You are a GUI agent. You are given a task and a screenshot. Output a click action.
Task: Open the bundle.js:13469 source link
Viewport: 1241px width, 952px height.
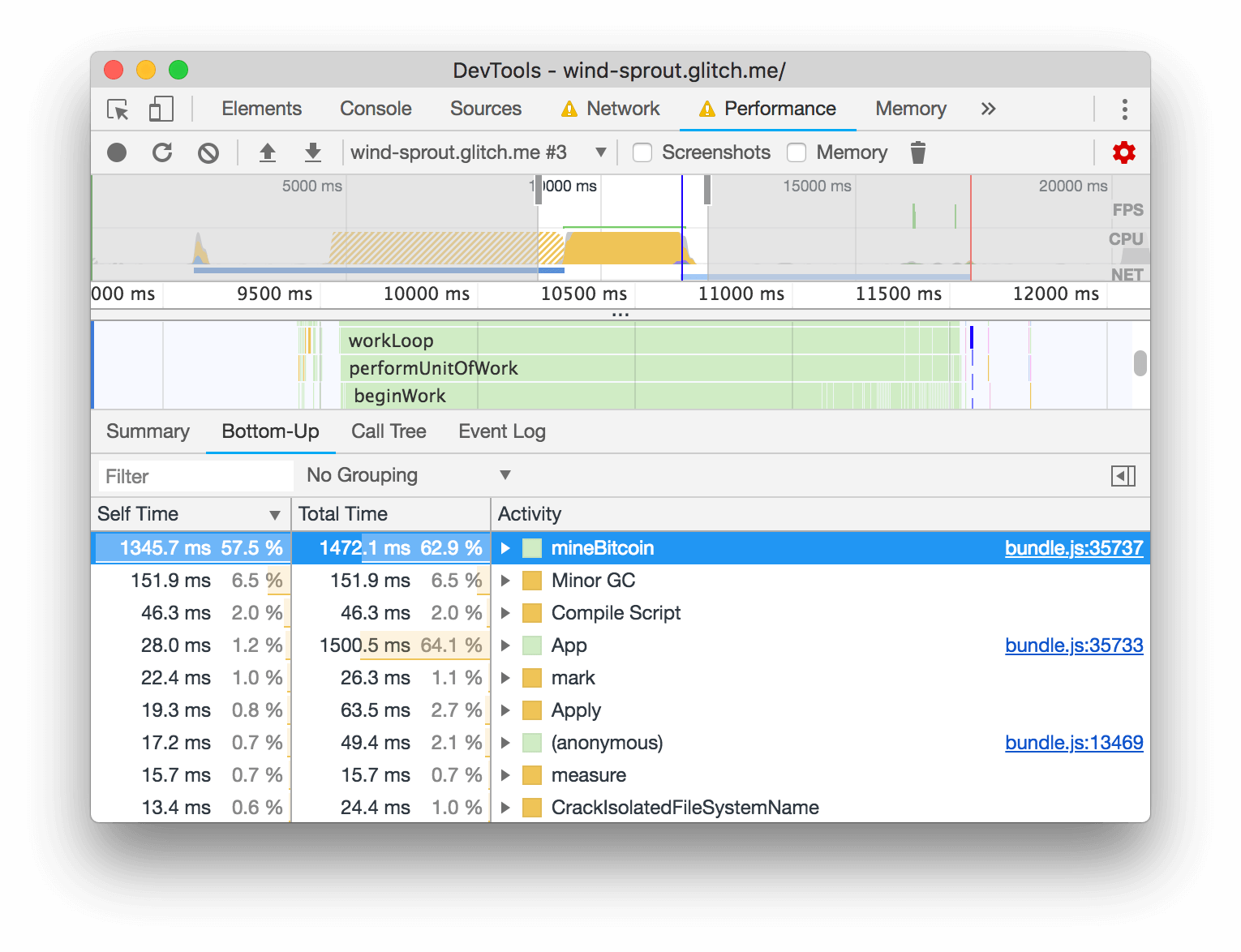[1074, 743]
